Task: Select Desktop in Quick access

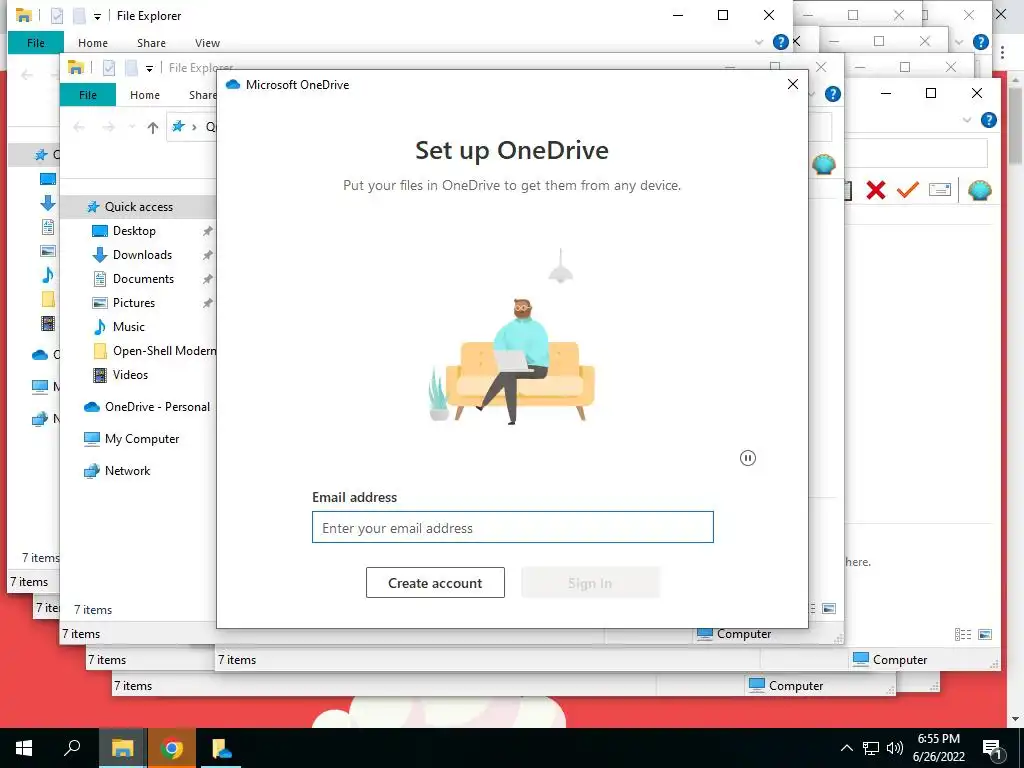Action: click(x=134, y=231)
